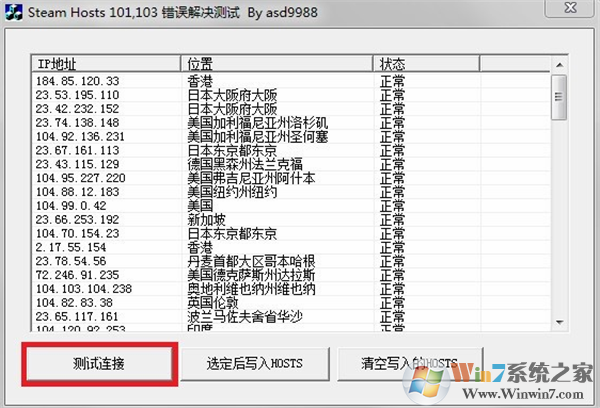The width and height of the screenshot is (600, 408).
Task: Select the row with IP 72.246.91.235
Action: tap(291, 275)
